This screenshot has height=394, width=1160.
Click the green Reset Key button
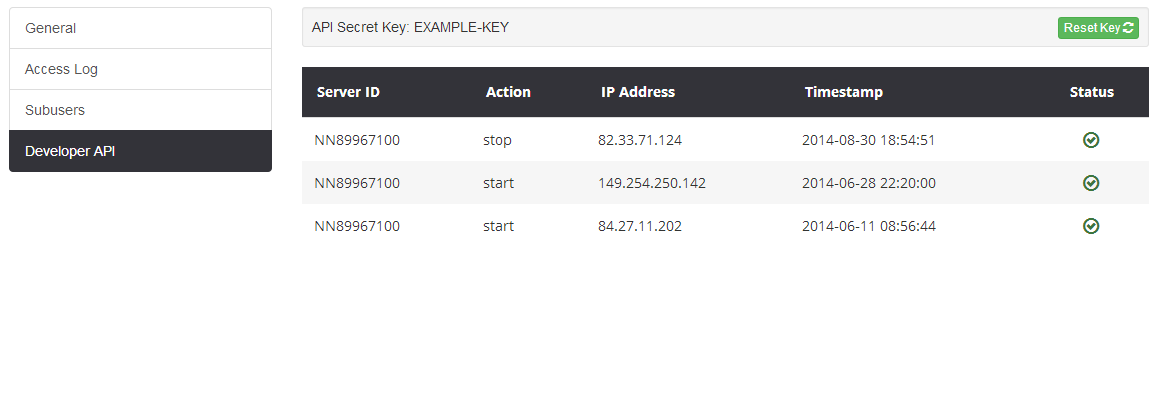point(1098,28)
